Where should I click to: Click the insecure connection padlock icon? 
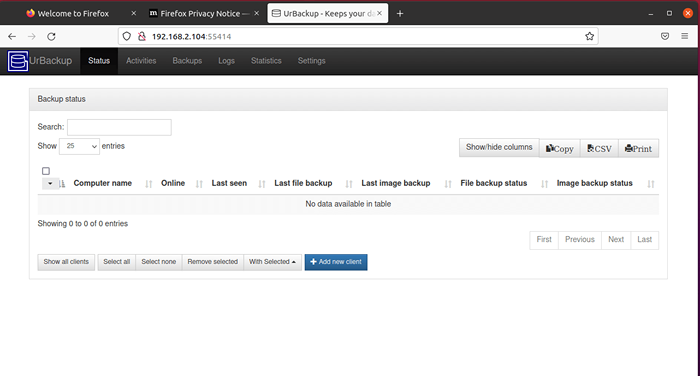[142, 37]
